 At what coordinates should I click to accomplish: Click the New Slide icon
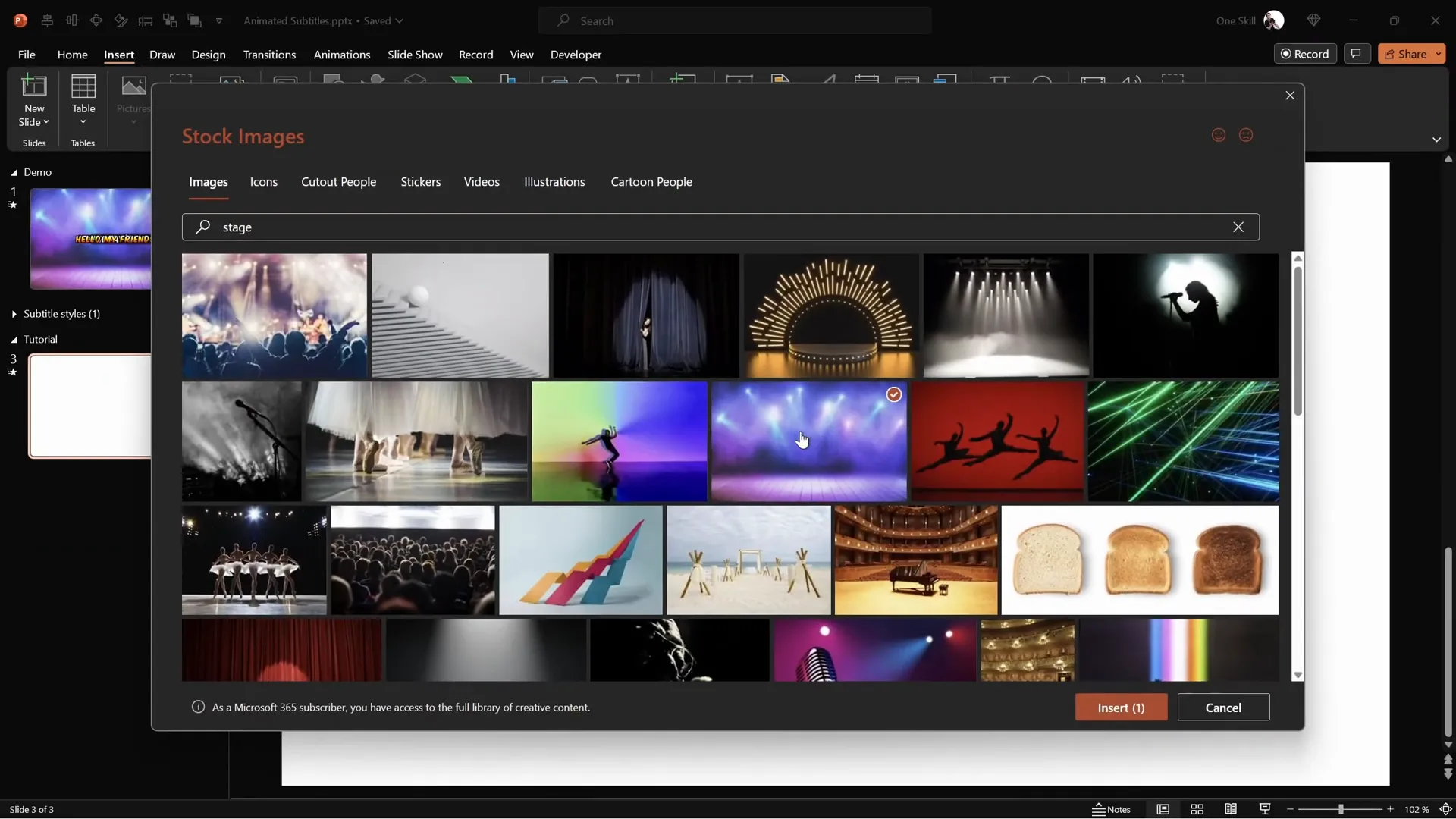pos(34,87)
